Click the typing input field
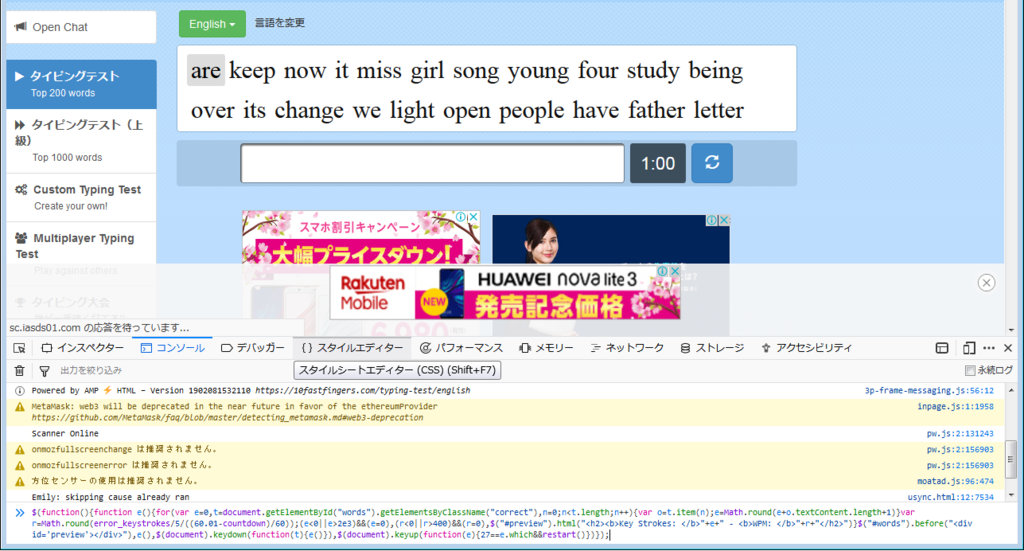1024x551 pixels. point(432,163)
